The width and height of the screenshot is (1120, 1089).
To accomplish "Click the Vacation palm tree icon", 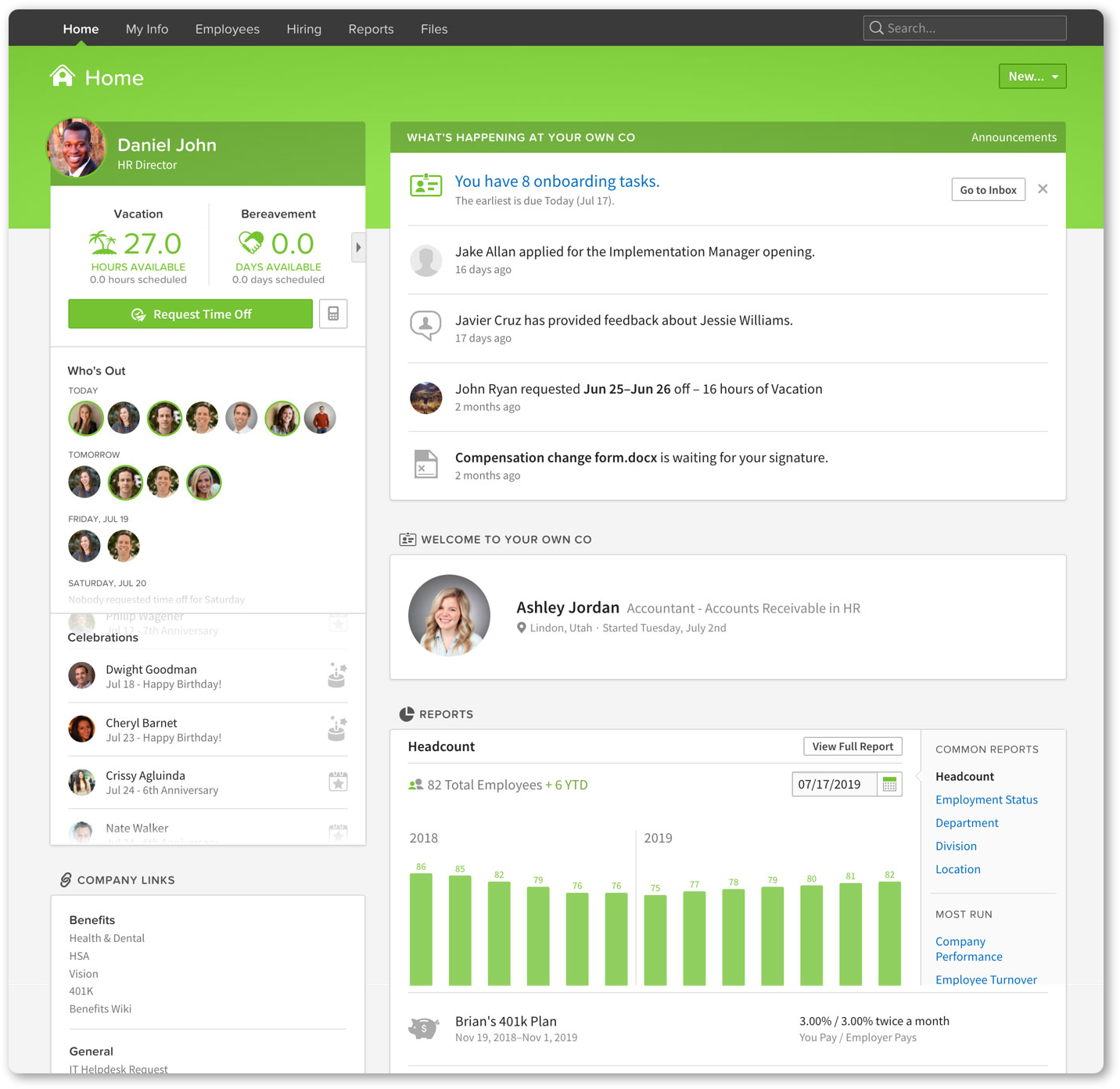I will [102, 243].
